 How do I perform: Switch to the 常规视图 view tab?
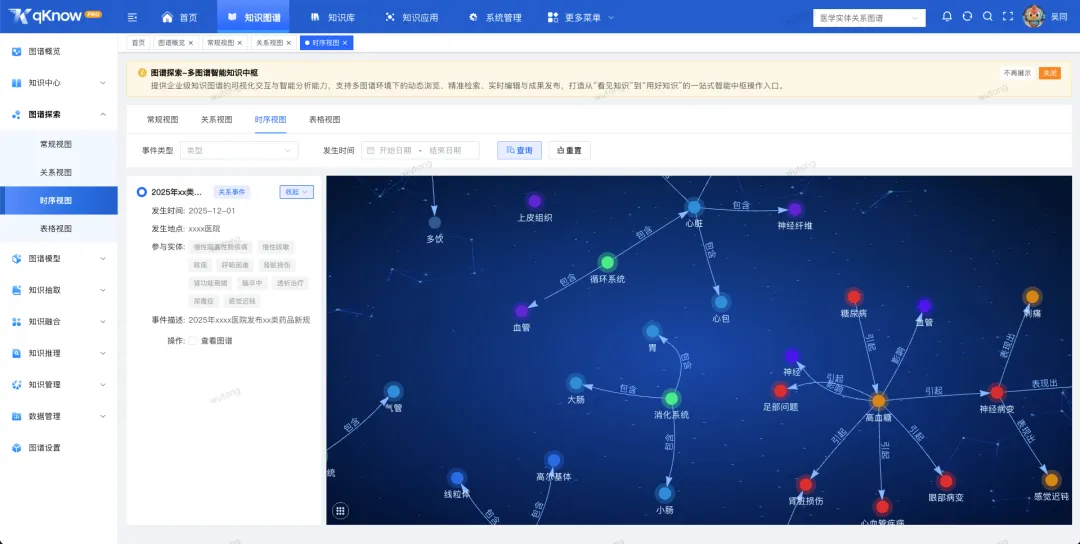[163, 119]
